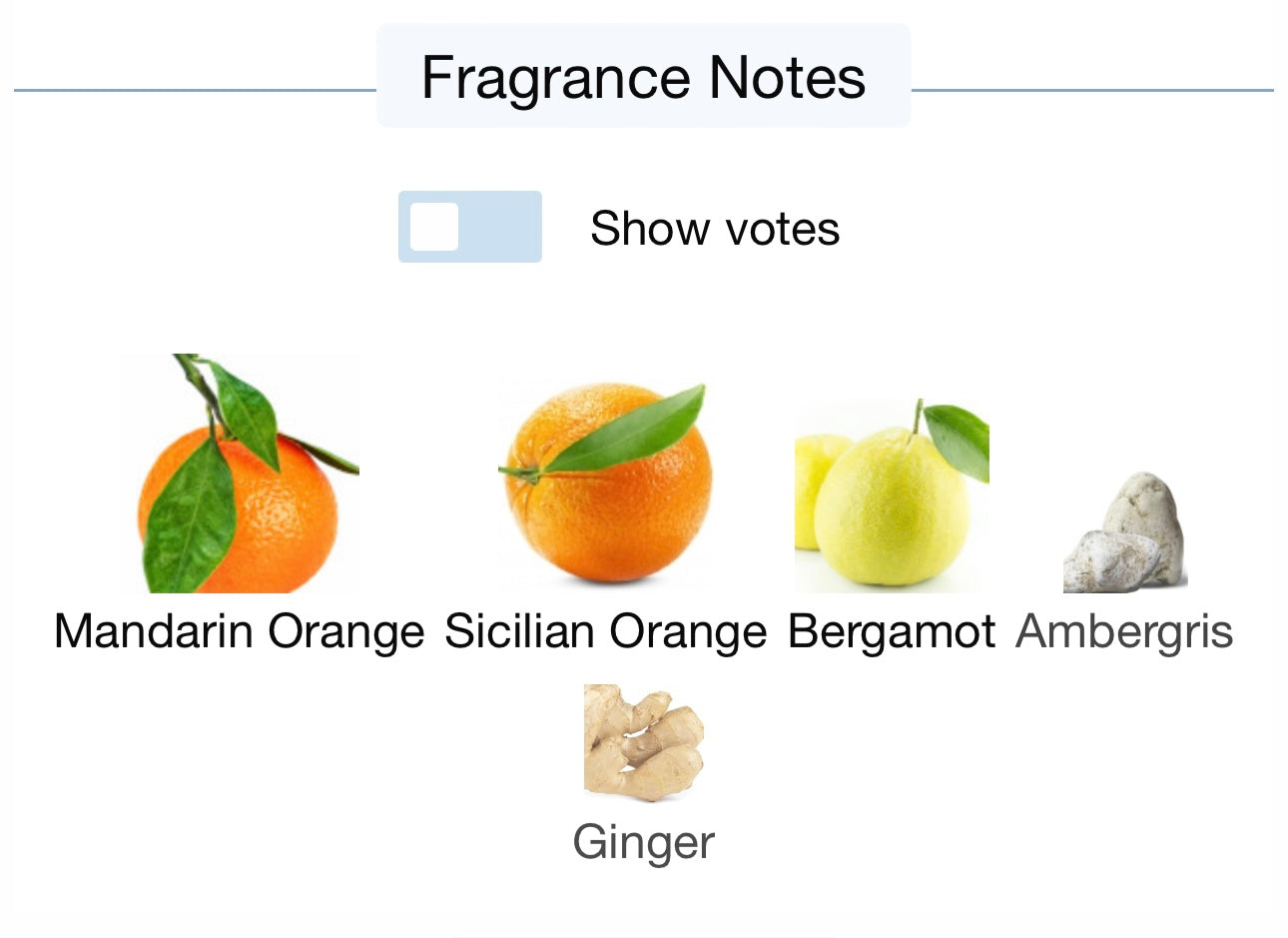Image resolution: width=1288 pixels, height=938 pixels.
Task: Click the Fragrance Notes section heading
Action: click(643, 77)
